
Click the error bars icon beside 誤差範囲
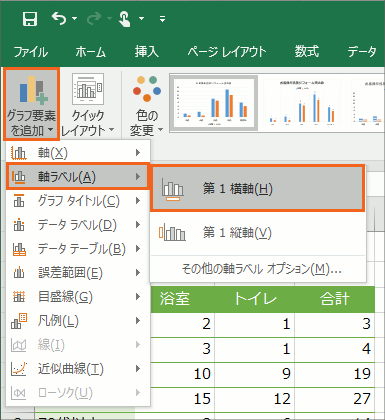pyautogui.click(x=19, y=273)
